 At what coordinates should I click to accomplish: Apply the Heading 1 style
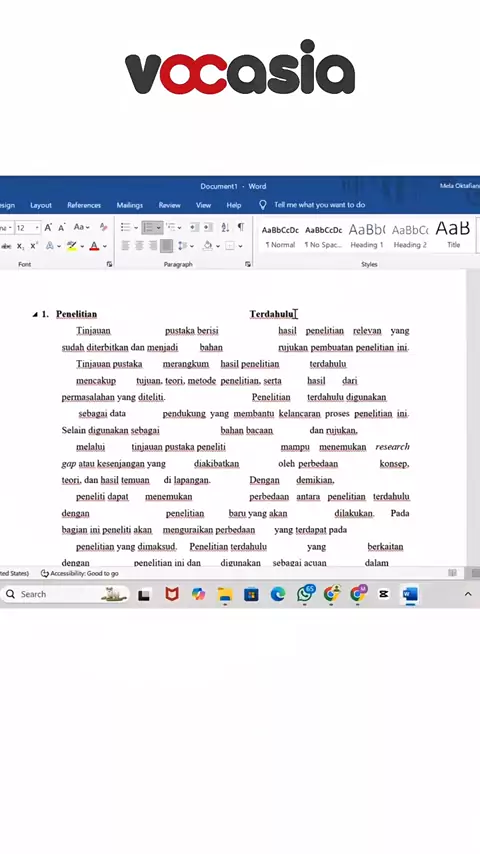pos(367,236)
